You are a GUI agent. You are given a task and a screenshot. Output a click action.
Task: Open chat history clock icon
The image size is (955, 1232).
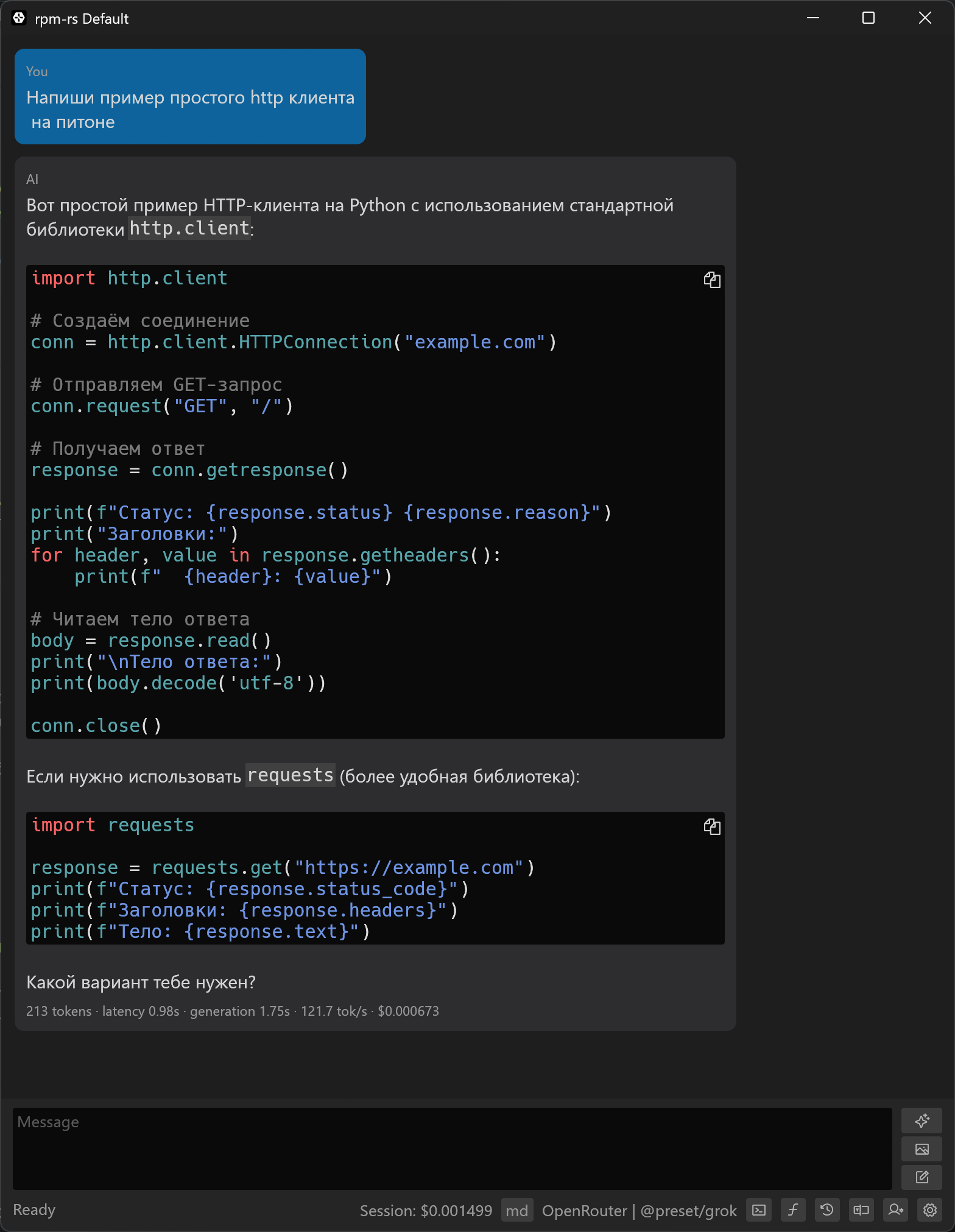[x=826, y=1210]
